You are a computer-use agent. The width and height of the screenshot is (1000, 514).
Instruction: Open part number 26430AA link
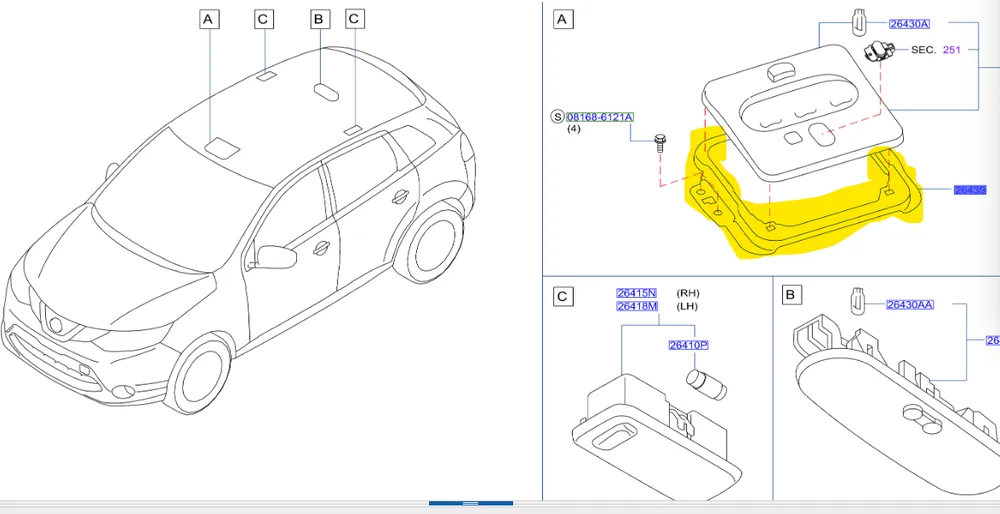click(x=910, y=305)
